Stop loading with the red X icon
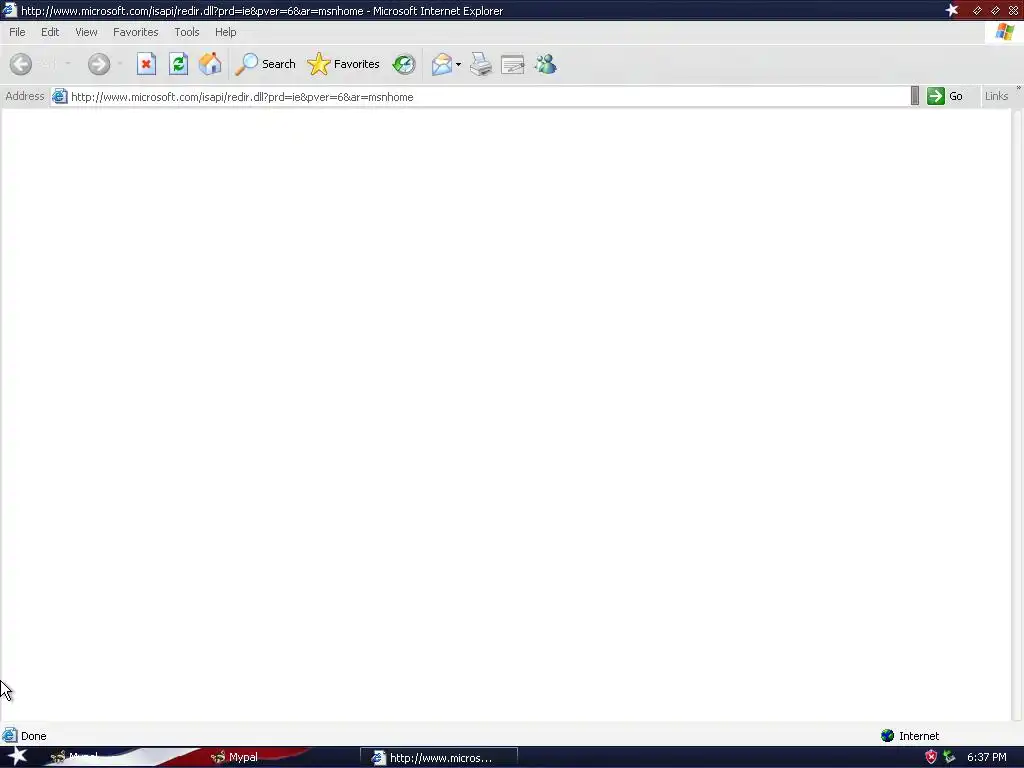This screenshot has width=1024, height=768. [146, 64]
